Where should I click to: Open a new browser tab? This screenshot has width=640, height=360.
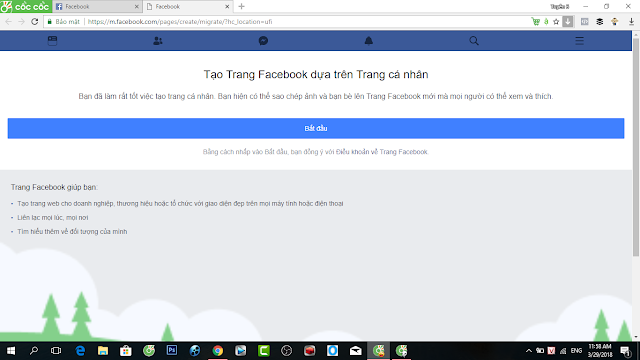[x=242, y=7]
